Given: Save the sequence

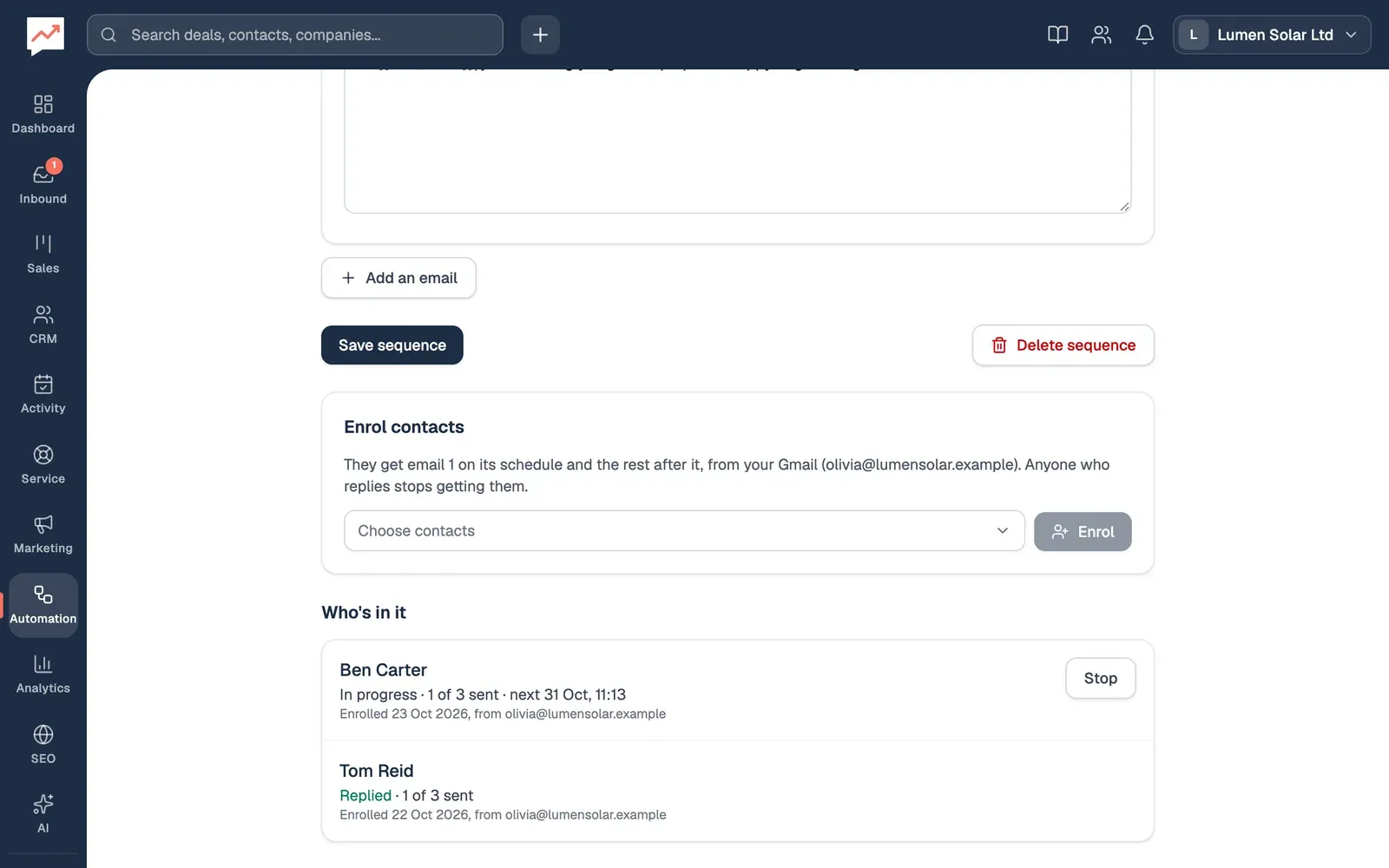Looking at the screenshot, I should click(392, 345).
